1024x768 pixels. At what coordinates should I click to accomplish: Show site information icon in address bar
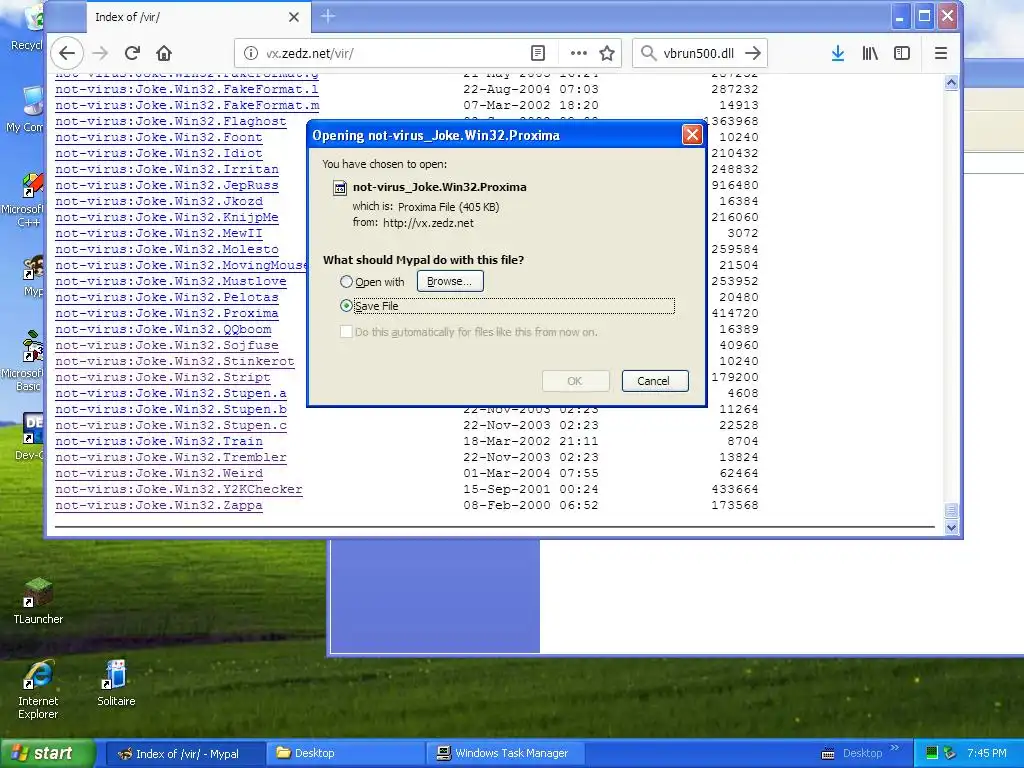click(x=251, y=54)
